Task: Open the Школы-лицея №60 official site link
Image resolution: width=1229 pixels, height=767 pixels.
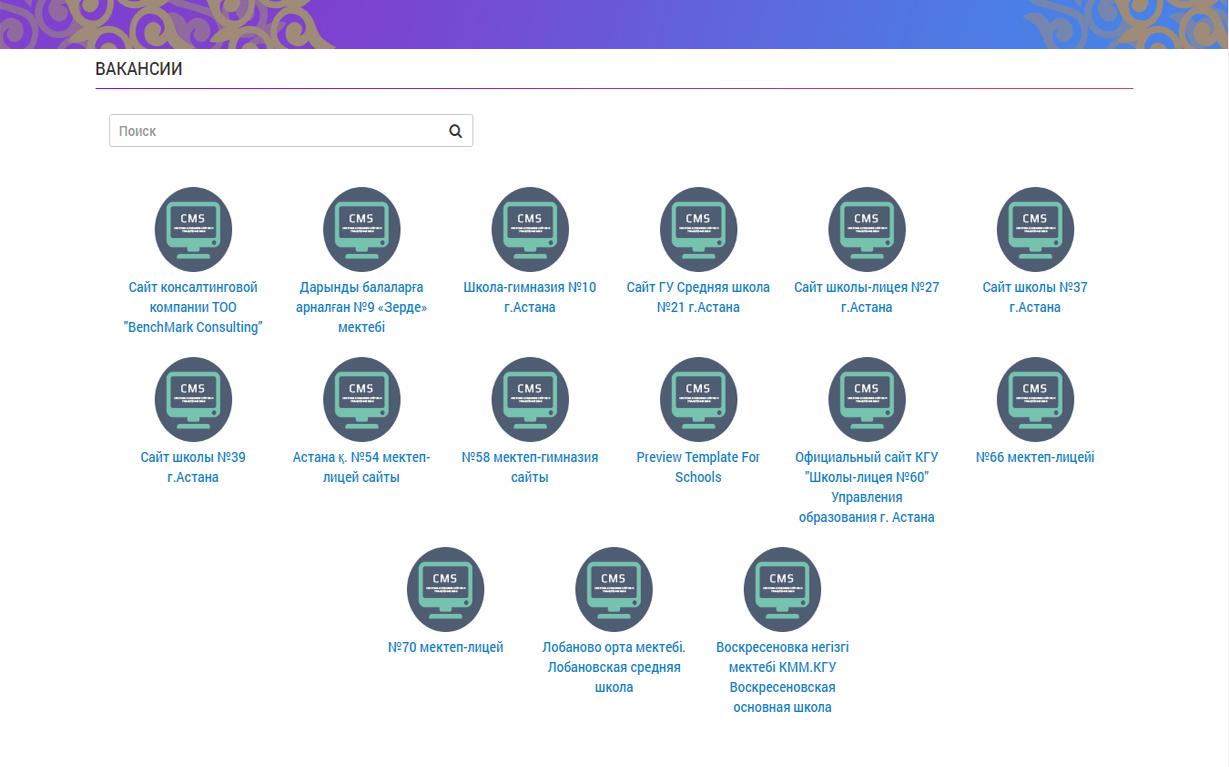Action: (x=867, y=487)
